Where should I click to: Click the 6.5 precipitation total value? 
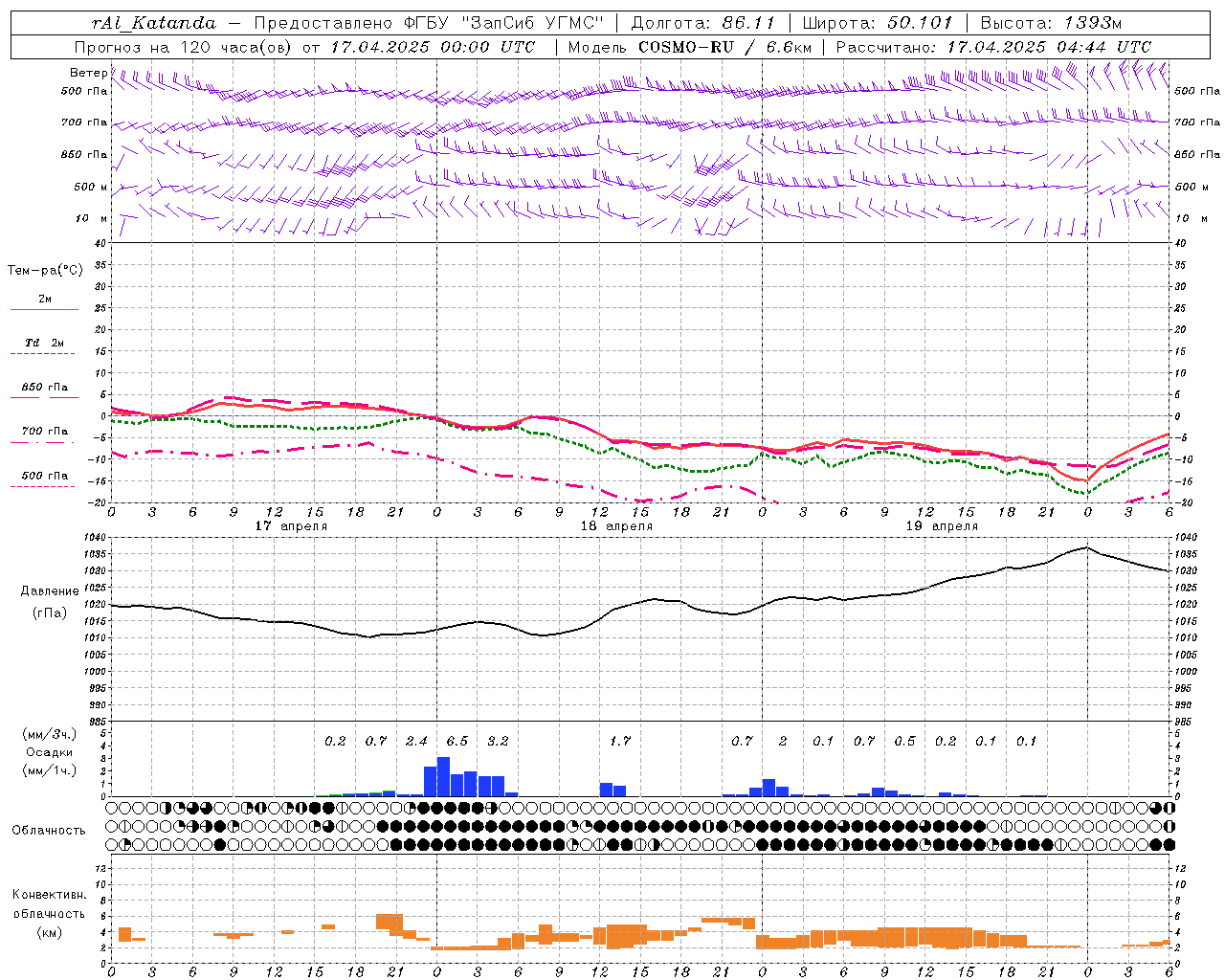click(457, 741)
